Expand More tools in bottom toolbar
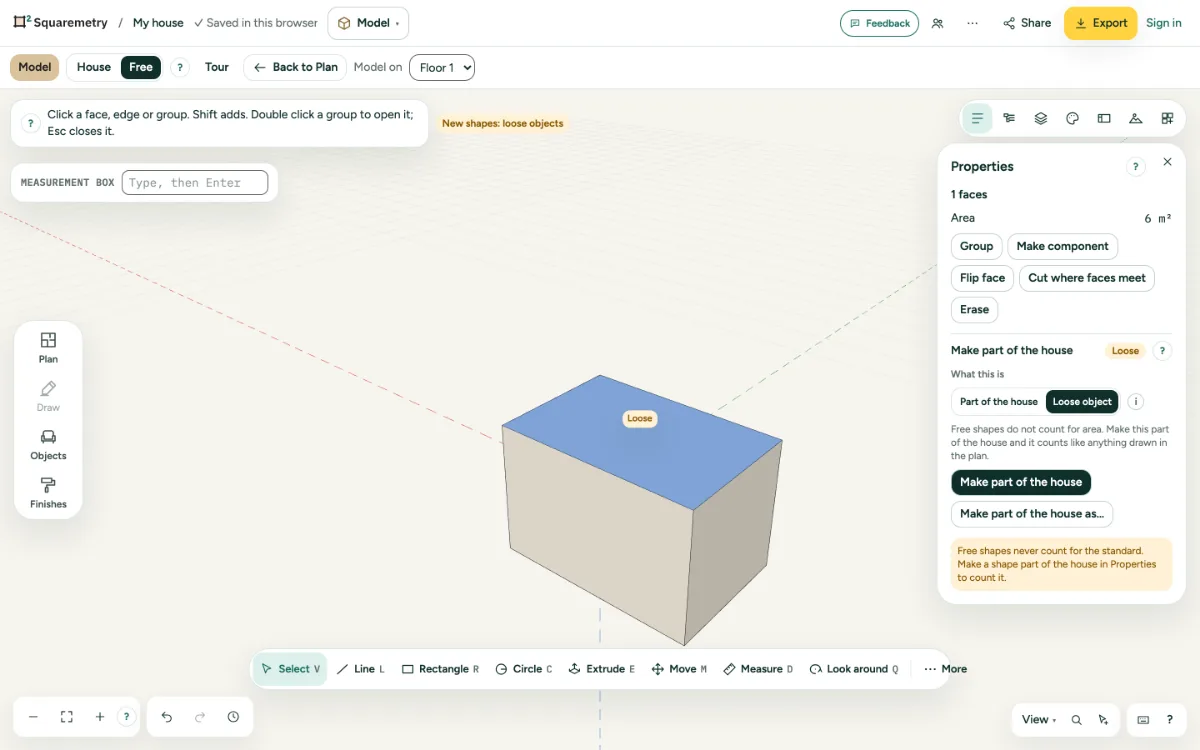 coord(945,669)
